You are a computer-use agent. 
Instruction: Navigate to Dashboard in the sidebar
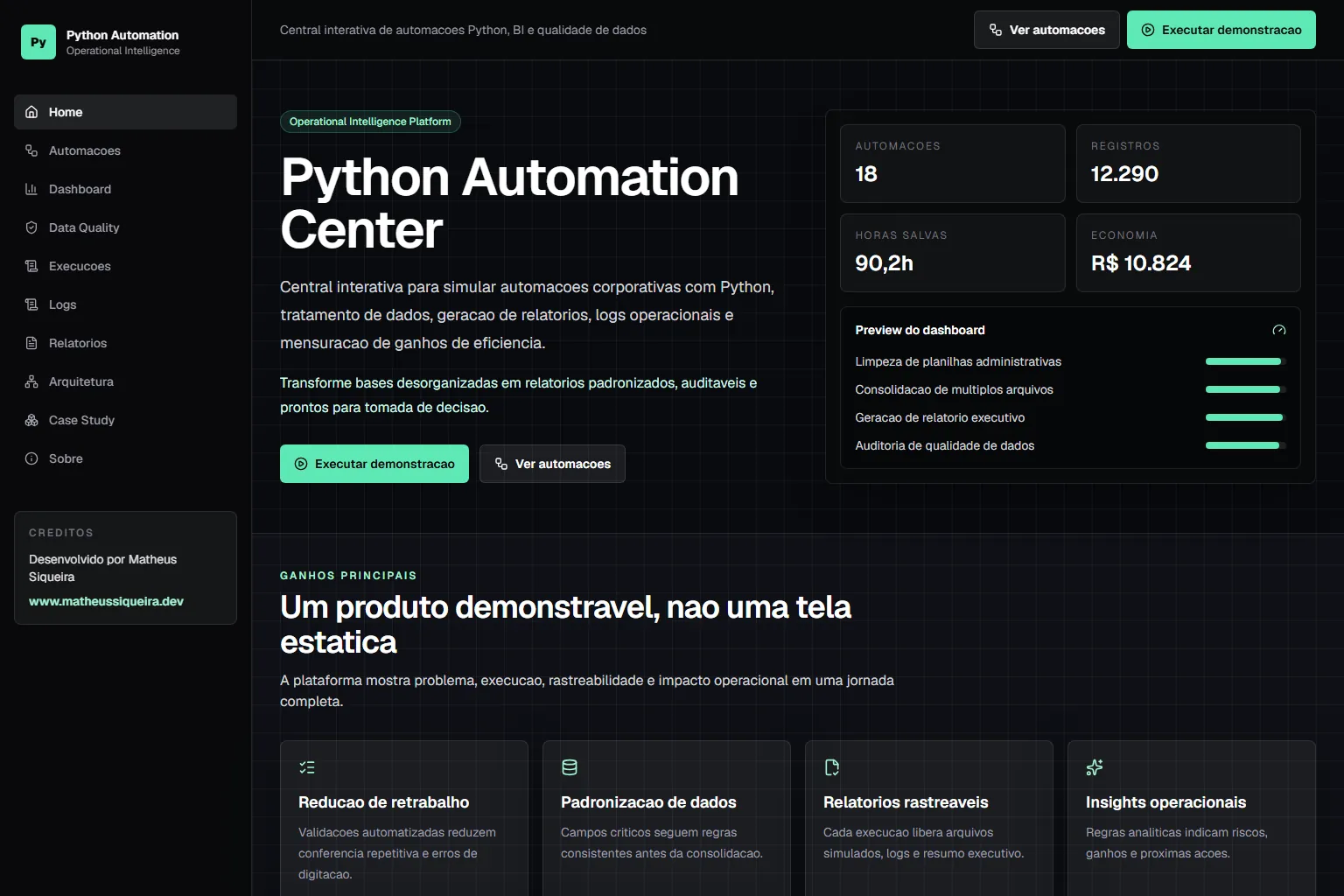[125, 189]
